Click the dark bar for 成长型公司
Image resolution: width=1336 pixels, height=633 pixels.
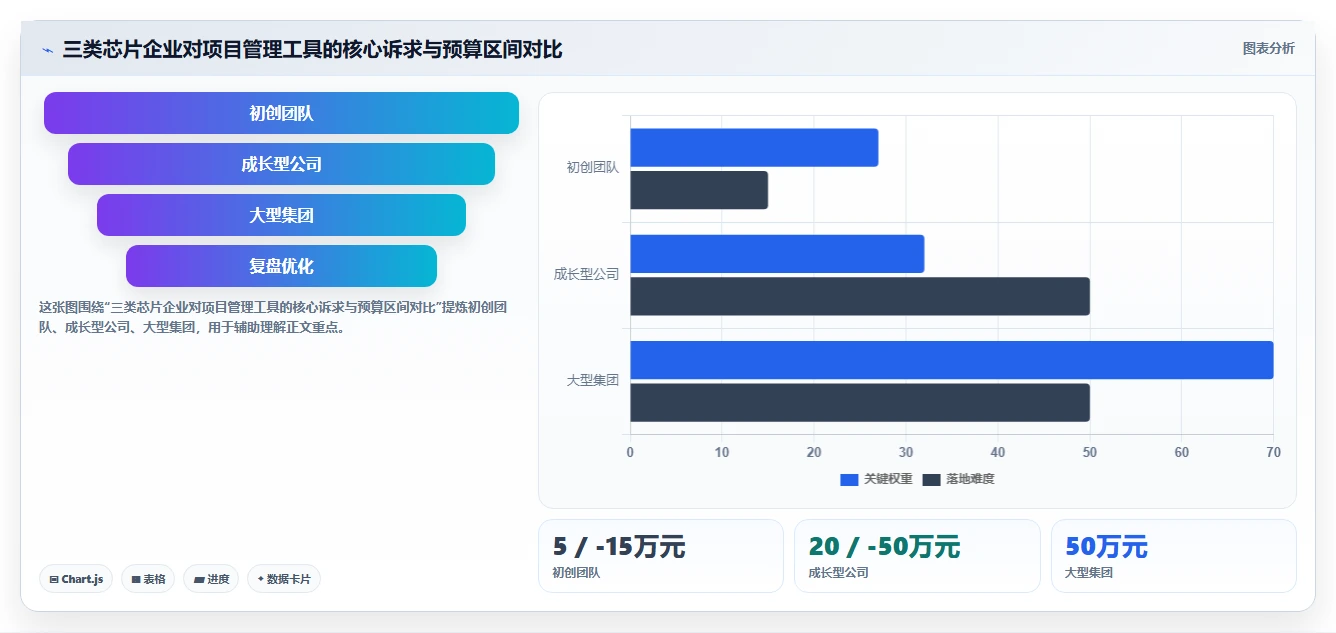[860, 296]
